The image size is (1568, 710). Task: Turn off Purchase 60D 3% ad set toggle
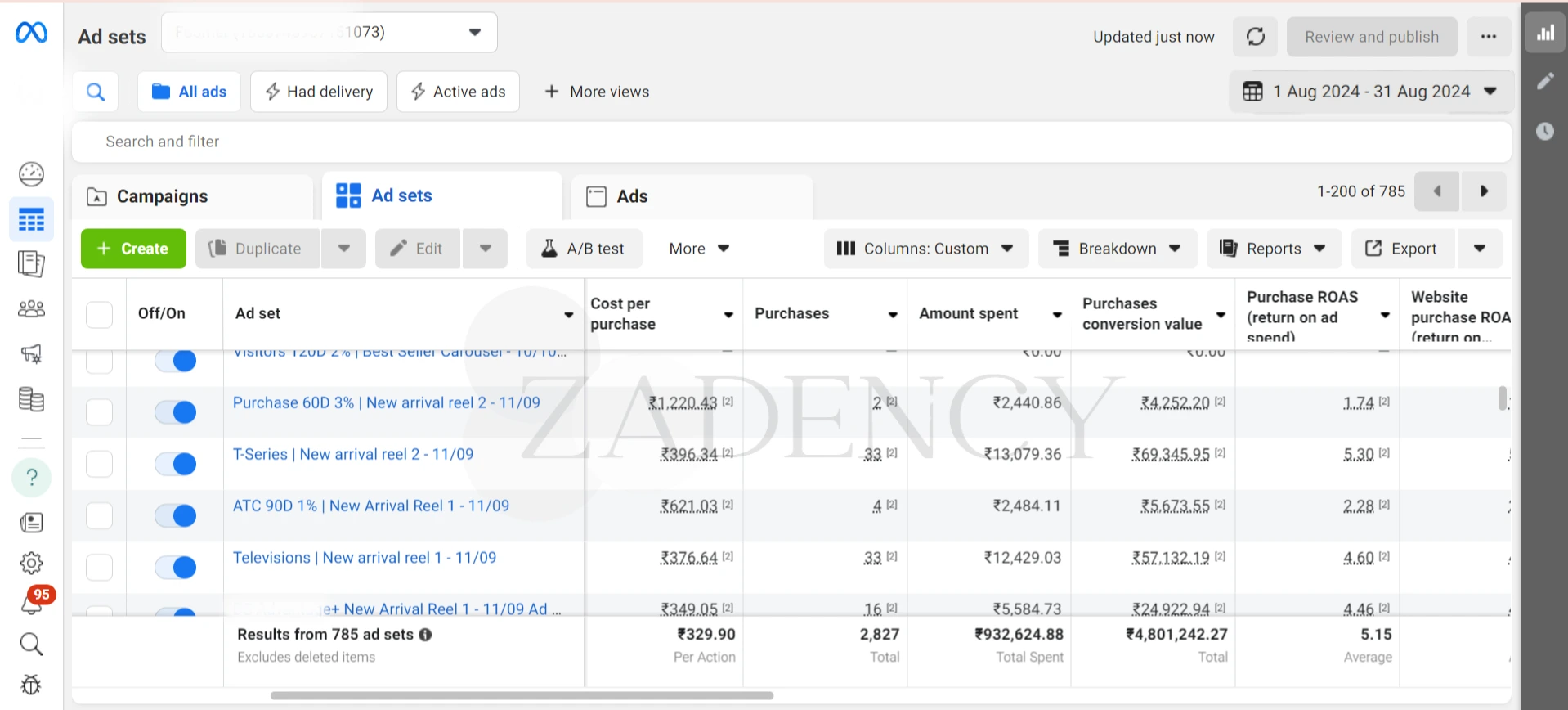coord(176,412)
